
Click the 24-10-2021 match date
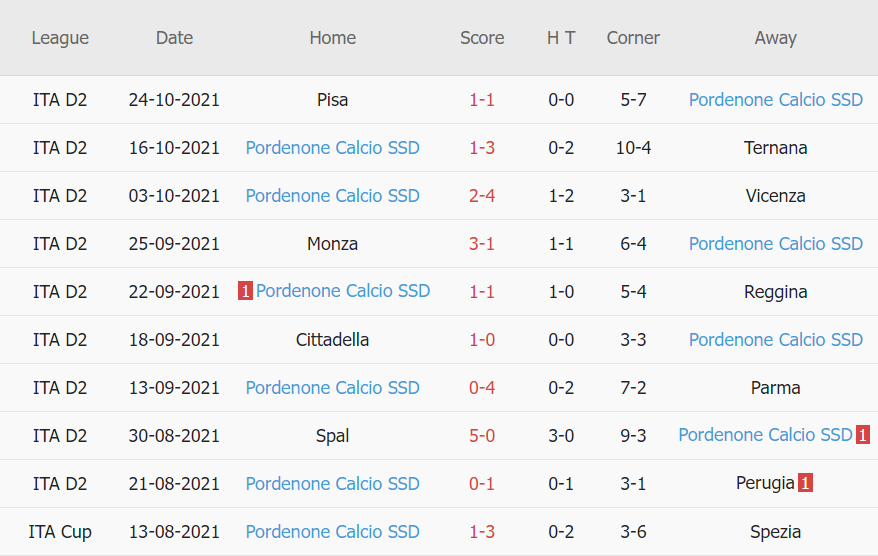[174, 100]
